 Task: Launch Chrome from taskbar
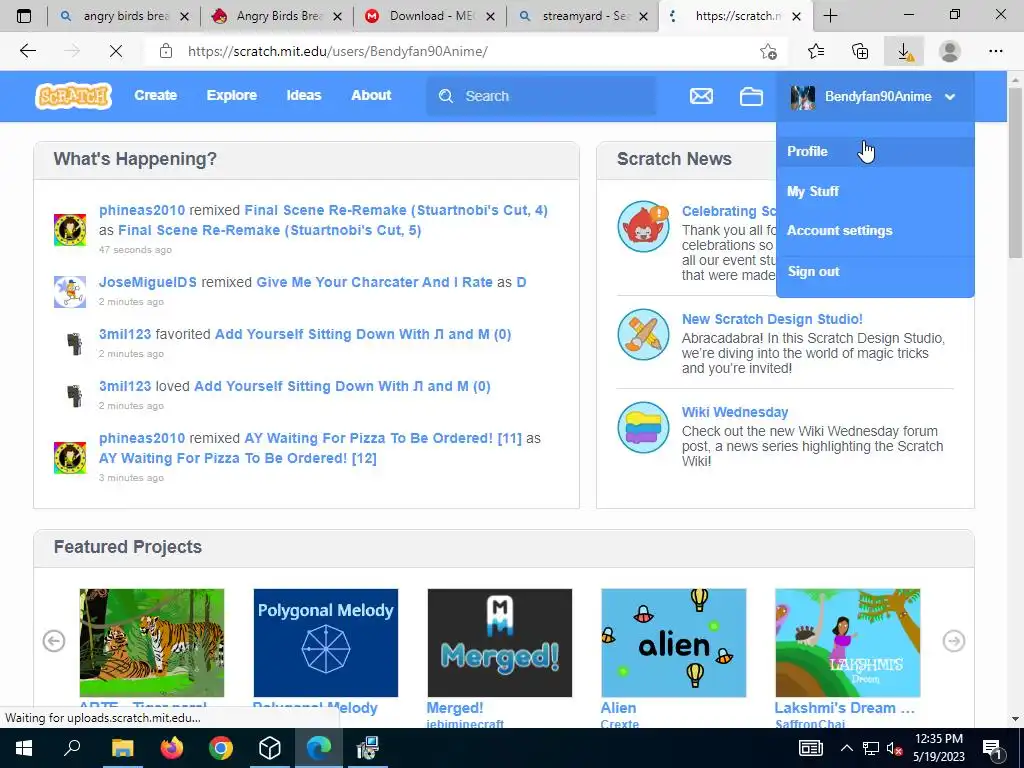point(221,748)
